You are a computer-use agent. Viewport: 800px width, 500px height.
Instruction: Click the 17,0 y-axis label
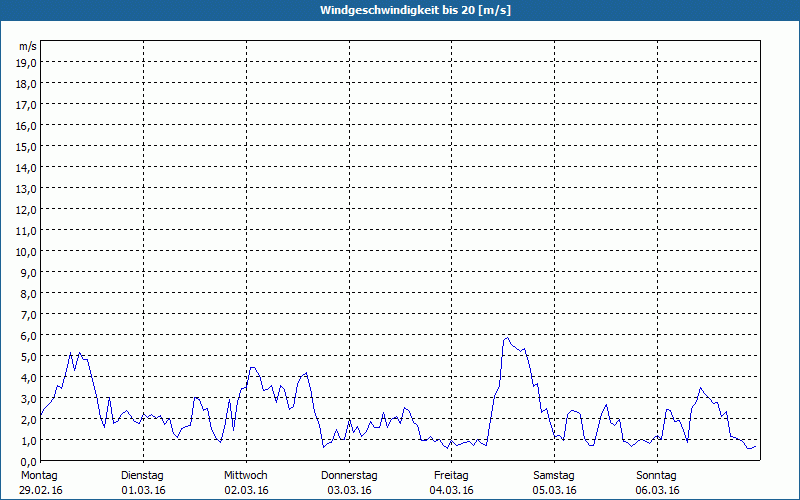point(27,105)
